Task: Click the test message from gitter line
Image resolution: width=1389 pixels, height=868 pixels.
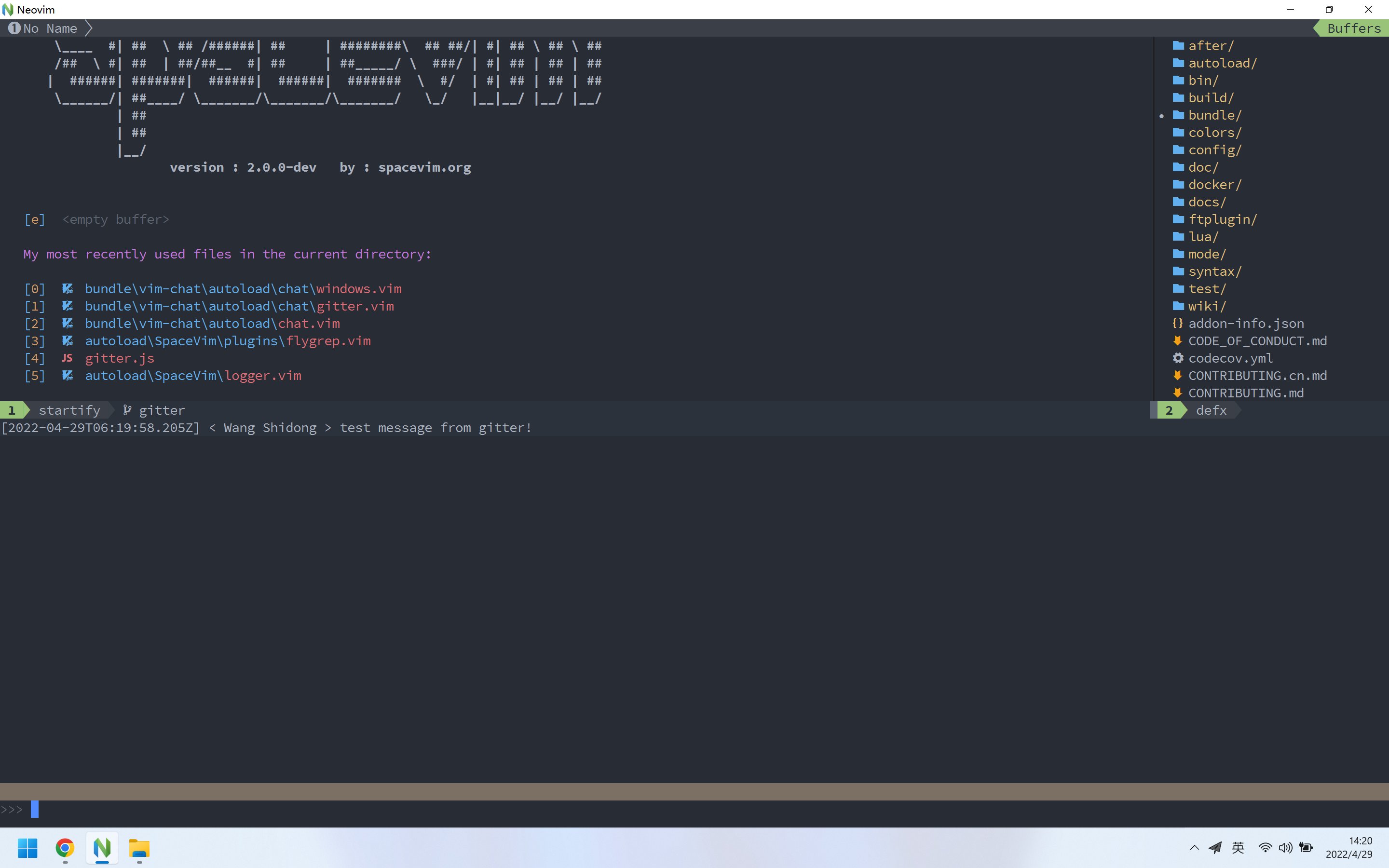Action: coord(266,428)
